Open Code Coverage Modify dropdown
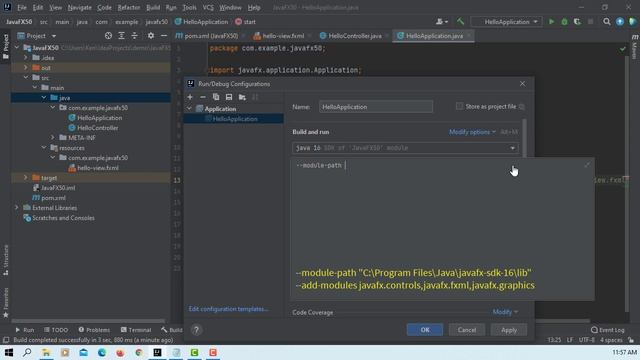Image resolution: width=640 pixels, height=360 pixels. click(x=505, y=312)
